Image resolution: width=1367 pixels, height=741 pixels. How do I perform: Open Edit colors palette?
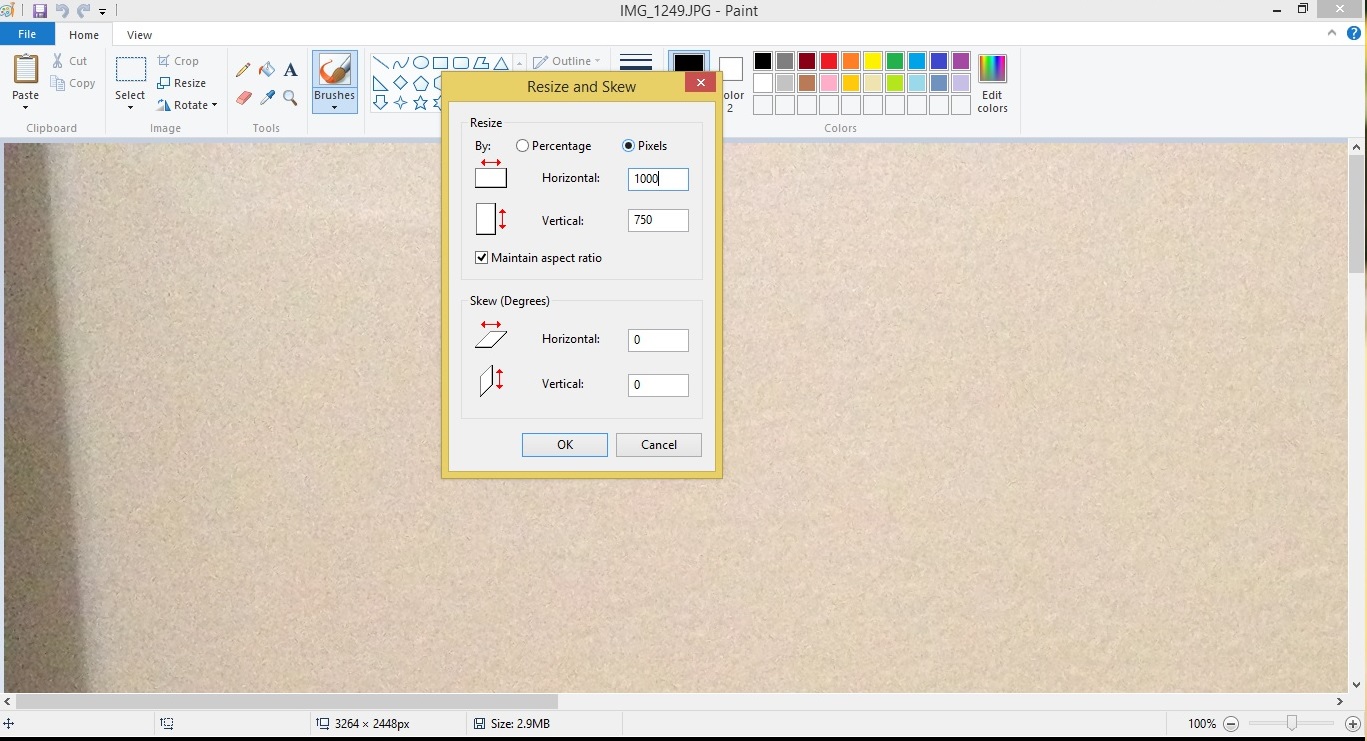tap(992, 84)
